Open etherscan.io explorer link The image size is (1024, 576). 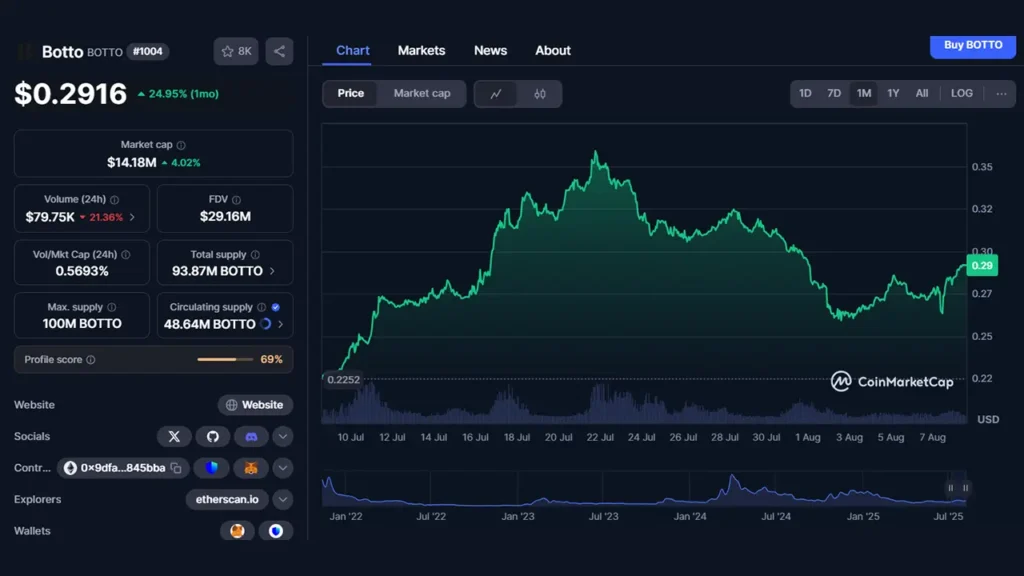coord(227,500)
